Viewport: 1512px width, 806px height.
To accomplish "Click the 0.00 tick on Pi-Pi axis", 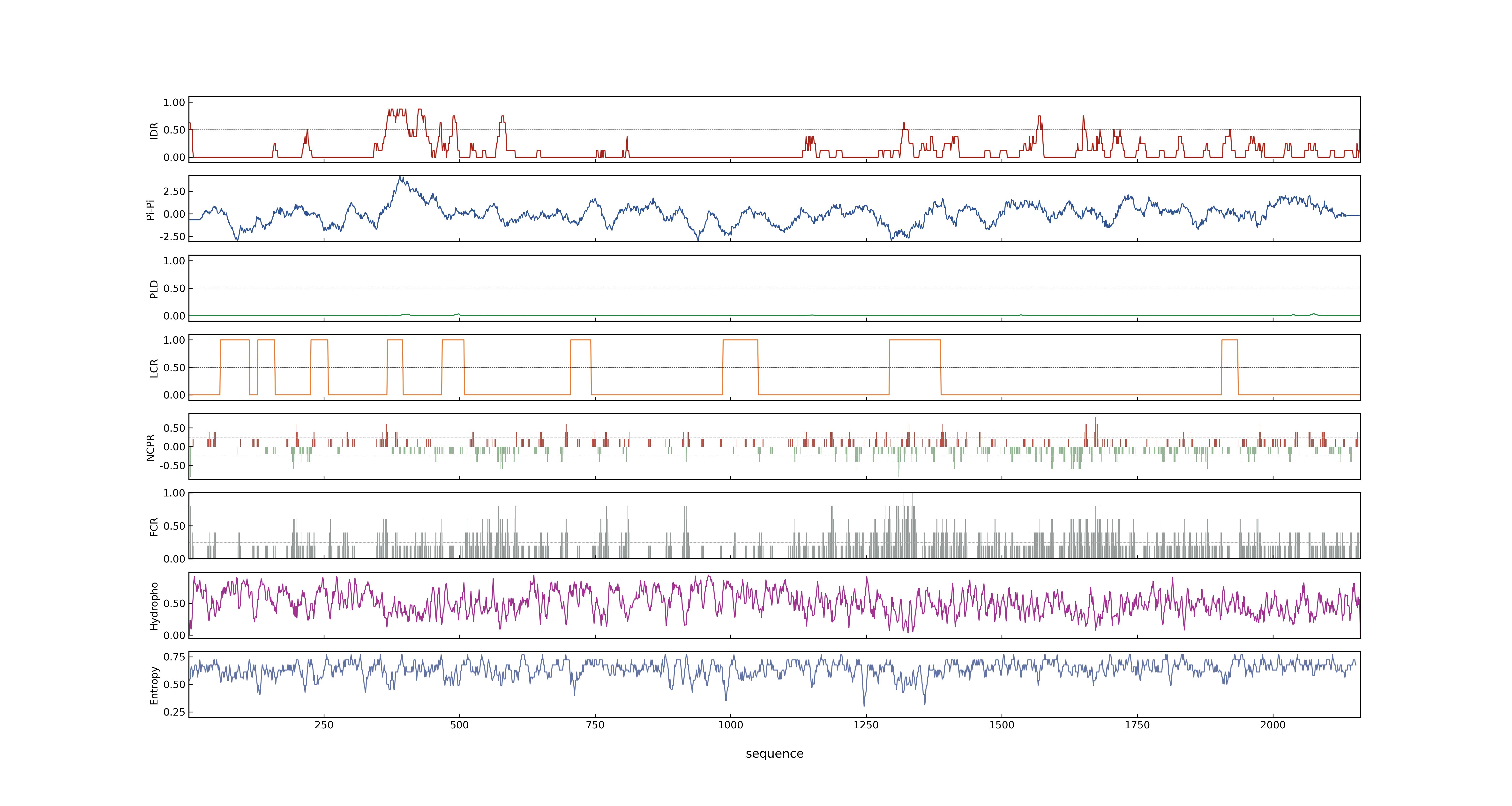I will [174, 214].
